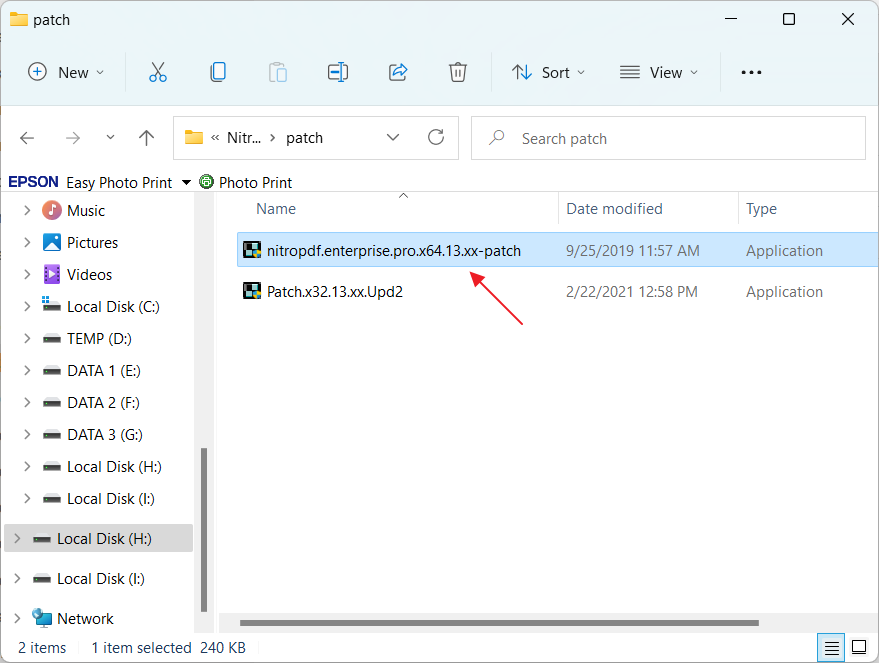Click the nitropdf patch application icon
The height and width of the screenshot is (663, 879).
tap(252, 250)
